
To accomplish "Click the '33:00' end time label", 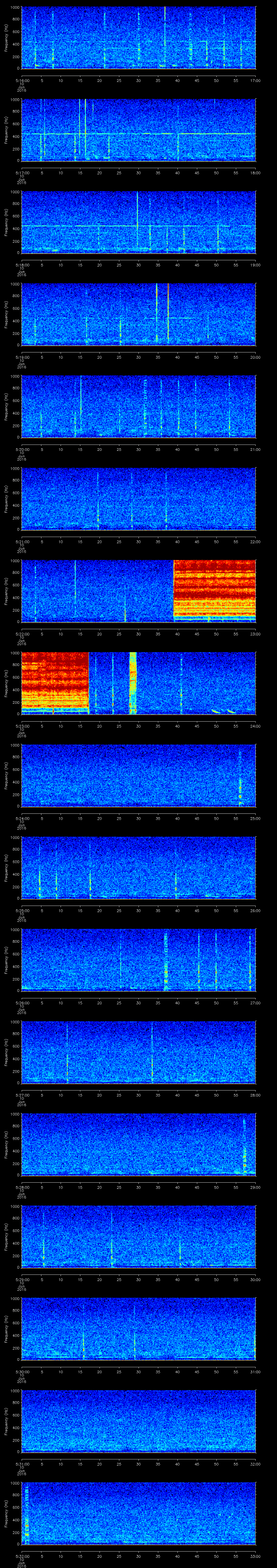I will (x=255, y=1556).
